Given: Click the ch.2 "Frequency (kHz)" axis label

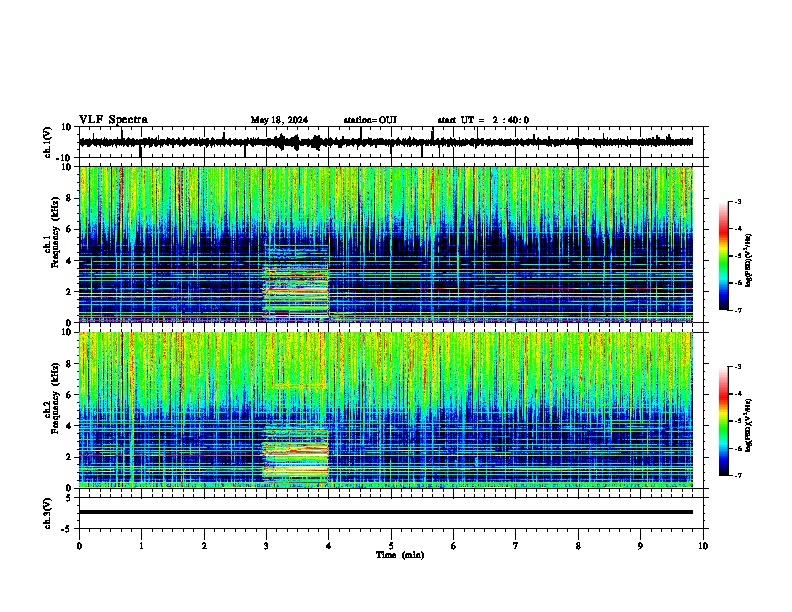Looking at the screenshot, I should point(55,398).
